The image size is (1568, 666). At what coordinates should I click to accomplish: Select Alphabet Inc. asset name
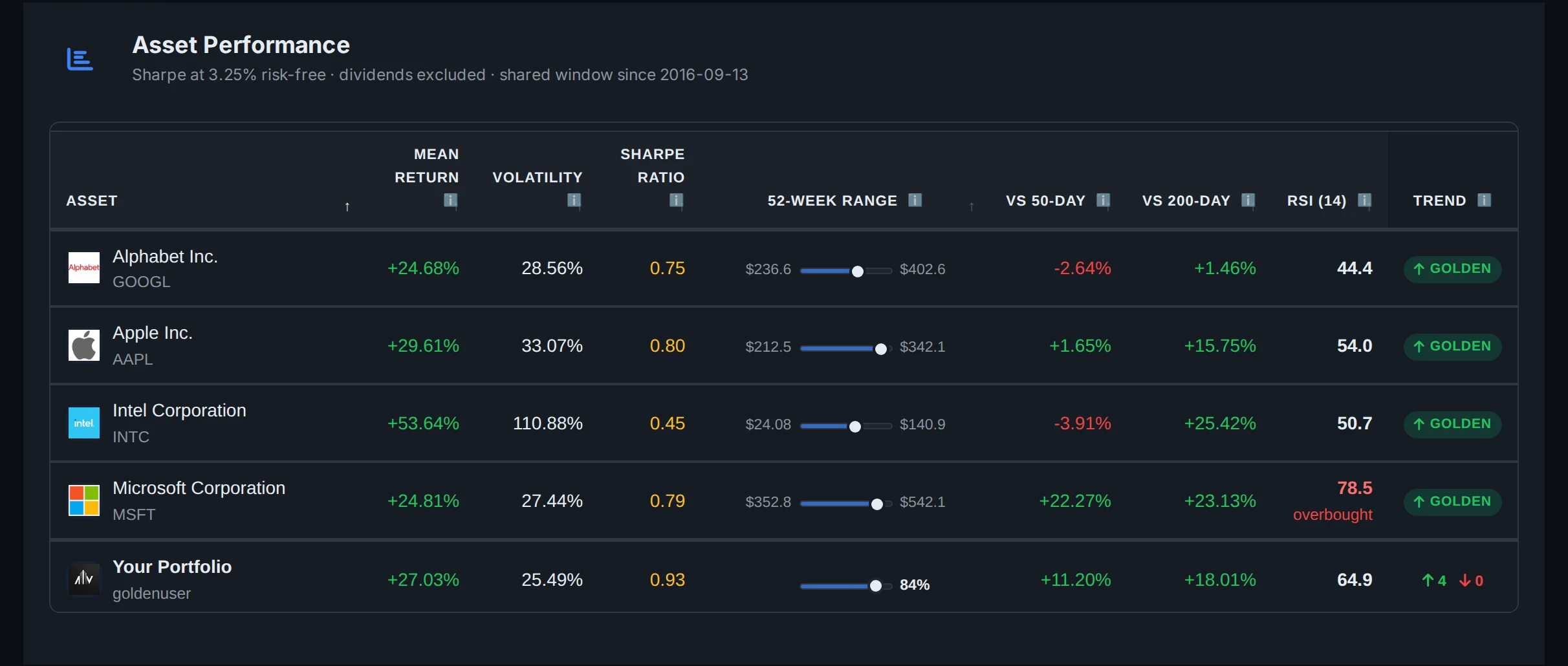[x=165, y=257]
